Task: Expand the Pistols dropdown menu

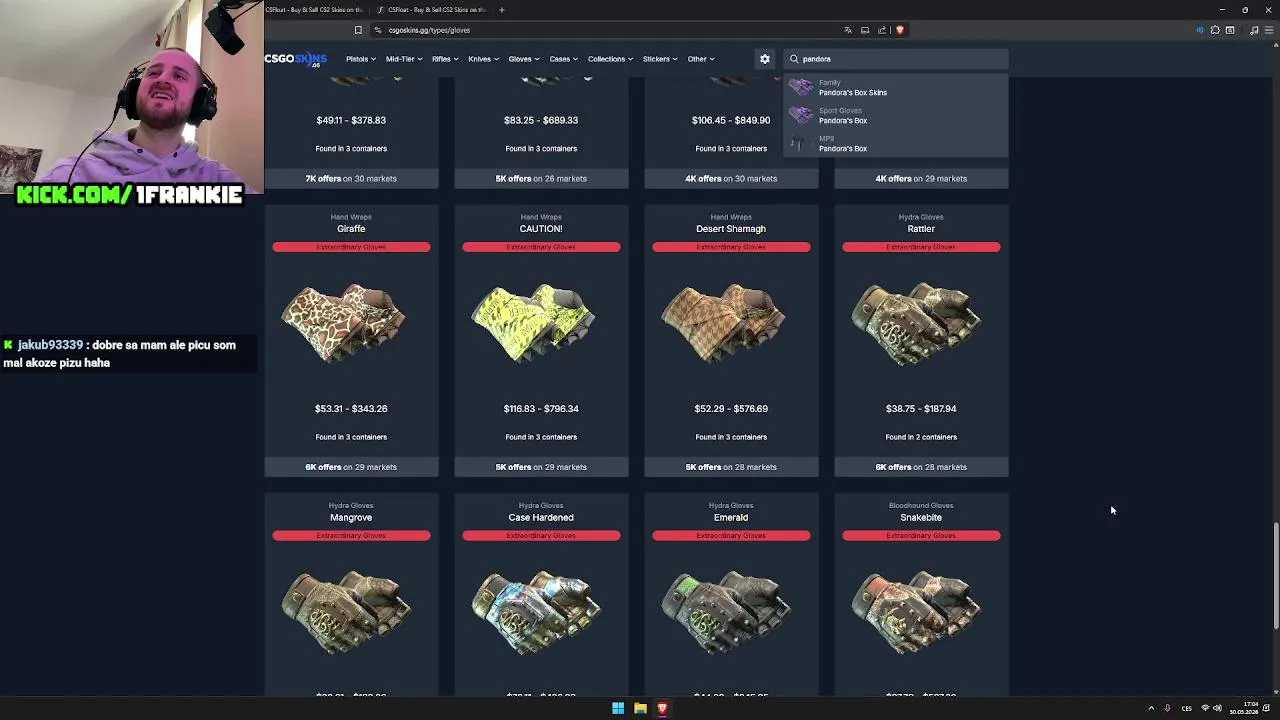Action: [x=361, y=59]
